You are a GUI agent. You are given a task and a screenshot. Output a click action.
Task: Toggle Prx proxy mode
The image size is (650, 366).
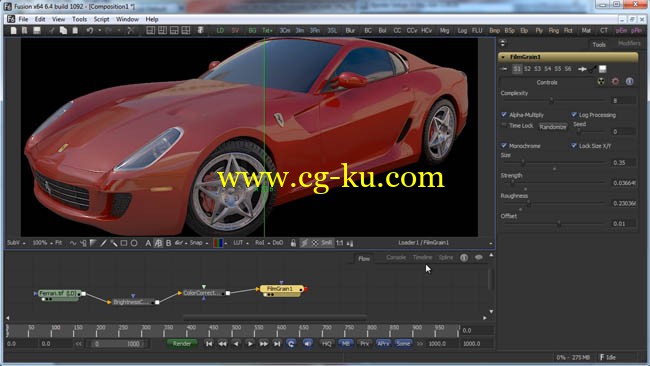(x=364, y=344)
